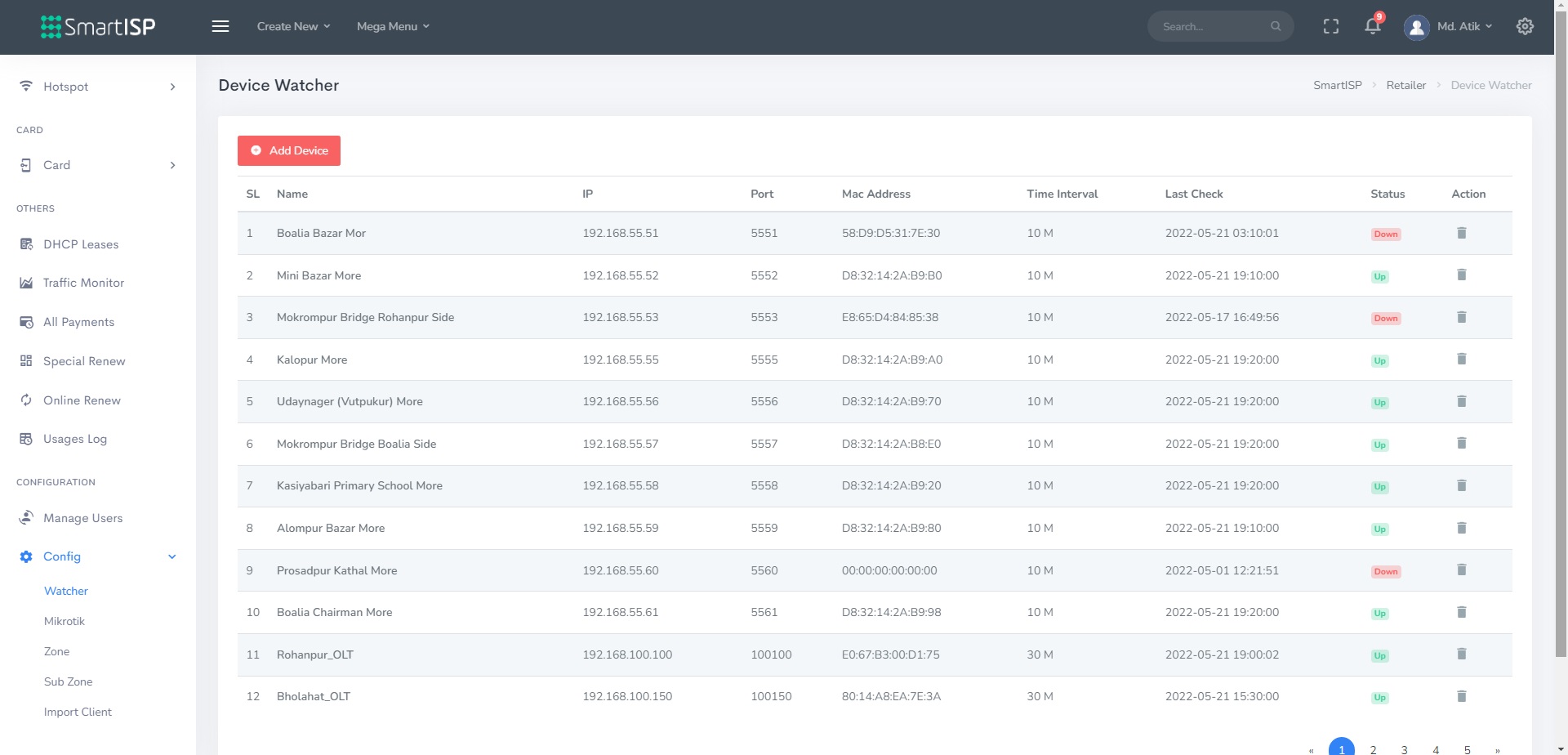Open the Create New dropdown
The width and height of the screenshot is (1568, 755).
(x=293, y=26)
